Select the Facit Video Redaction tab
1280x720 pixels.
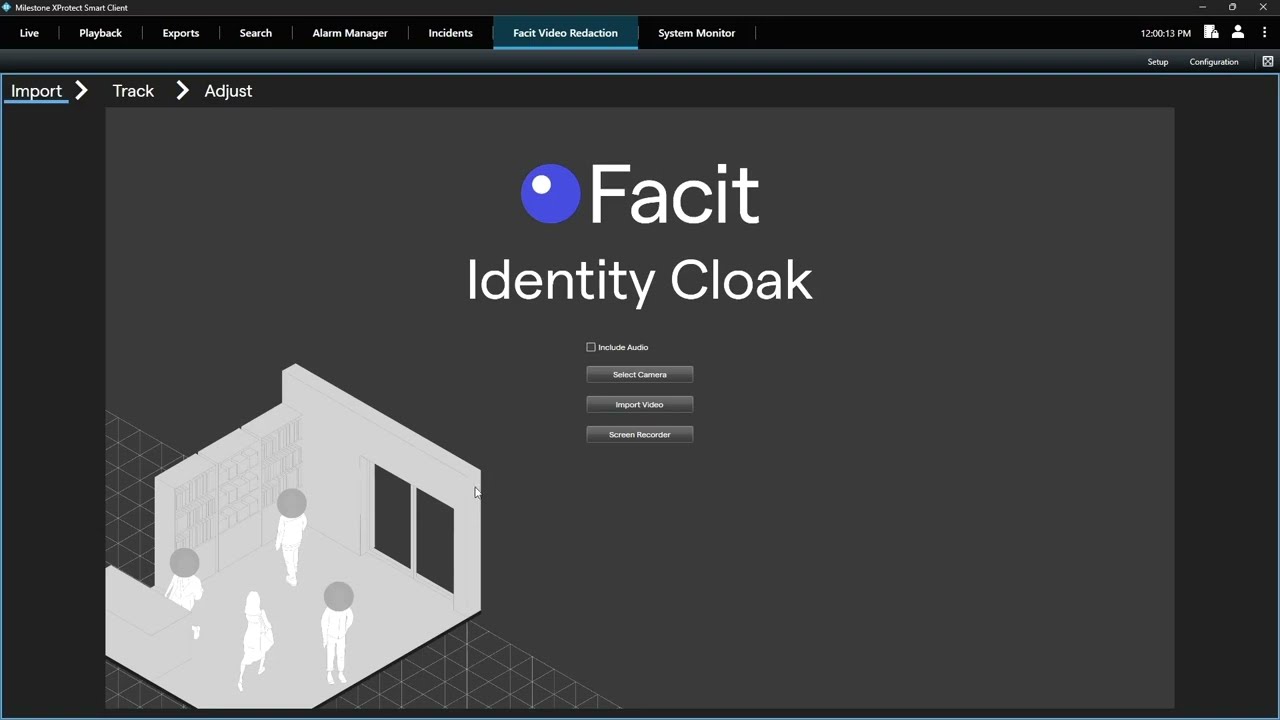point(565,33)
